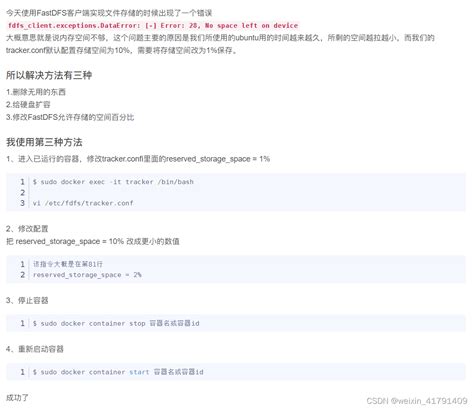474x409 pixels.
Task: Click the step title 2、修改配置
Action: point(27,229)
